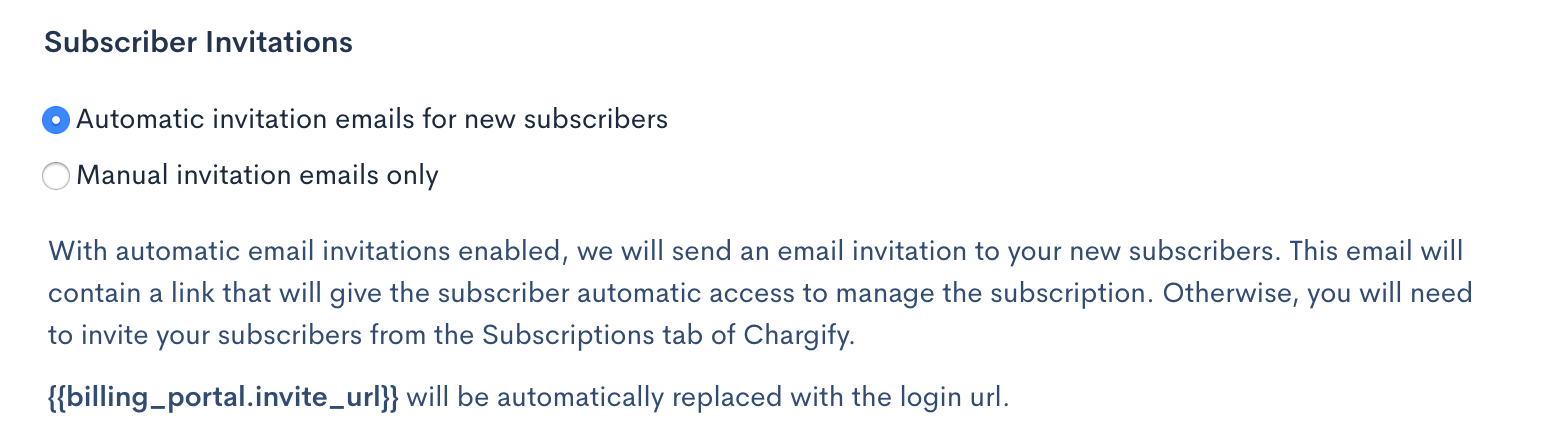Image resolution: width=1546 pixels, height=446 pixels.
Task: Click "Subscriptions tab" in the description text
Action: click(x=559, y=335)
